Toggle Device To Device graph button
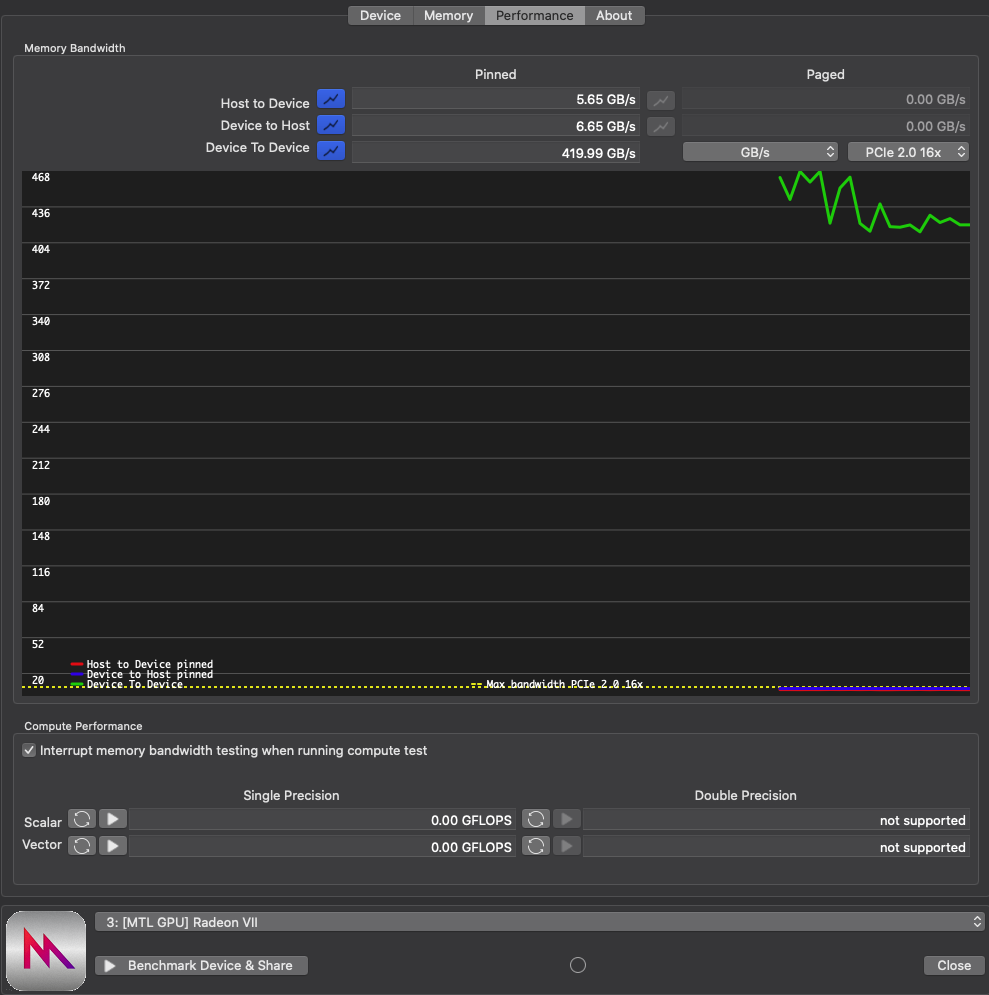989x995 pixels. (x=331, y=151)
